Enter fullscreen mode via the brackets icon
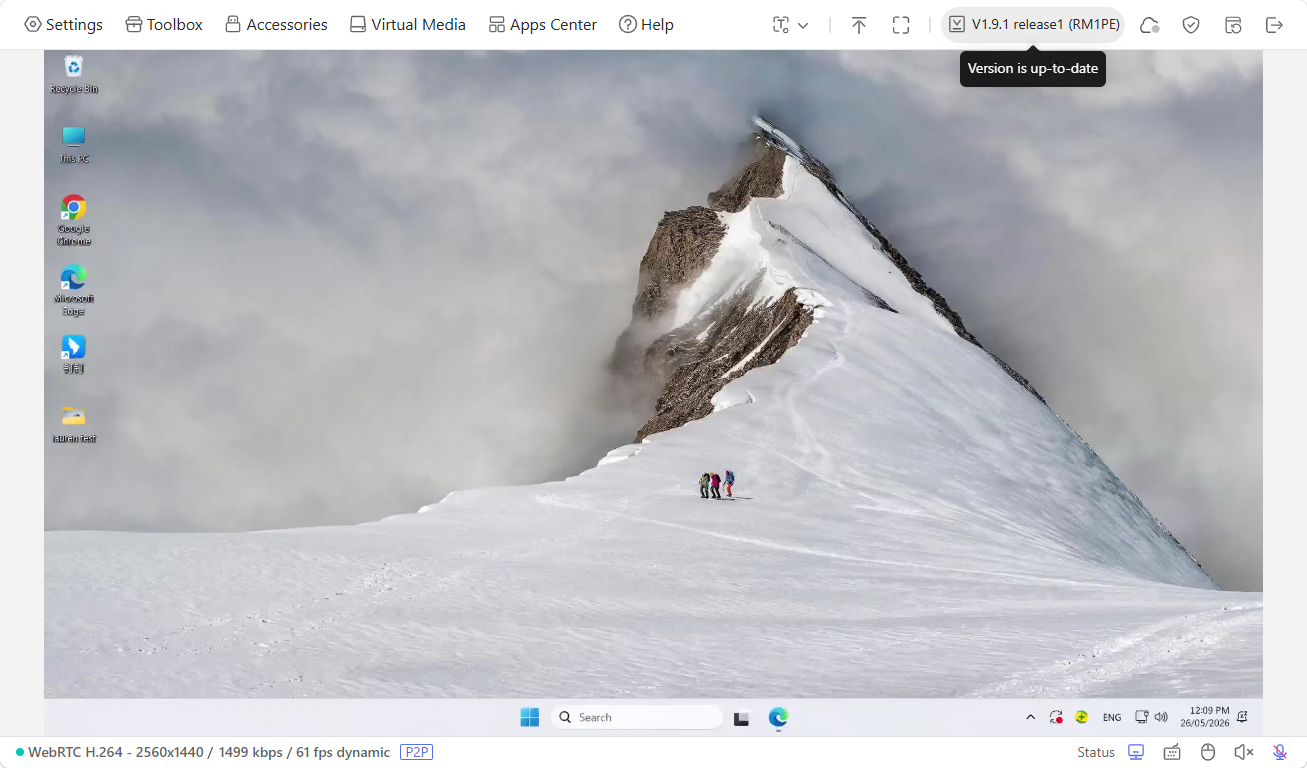 click(x=901, y=25)
